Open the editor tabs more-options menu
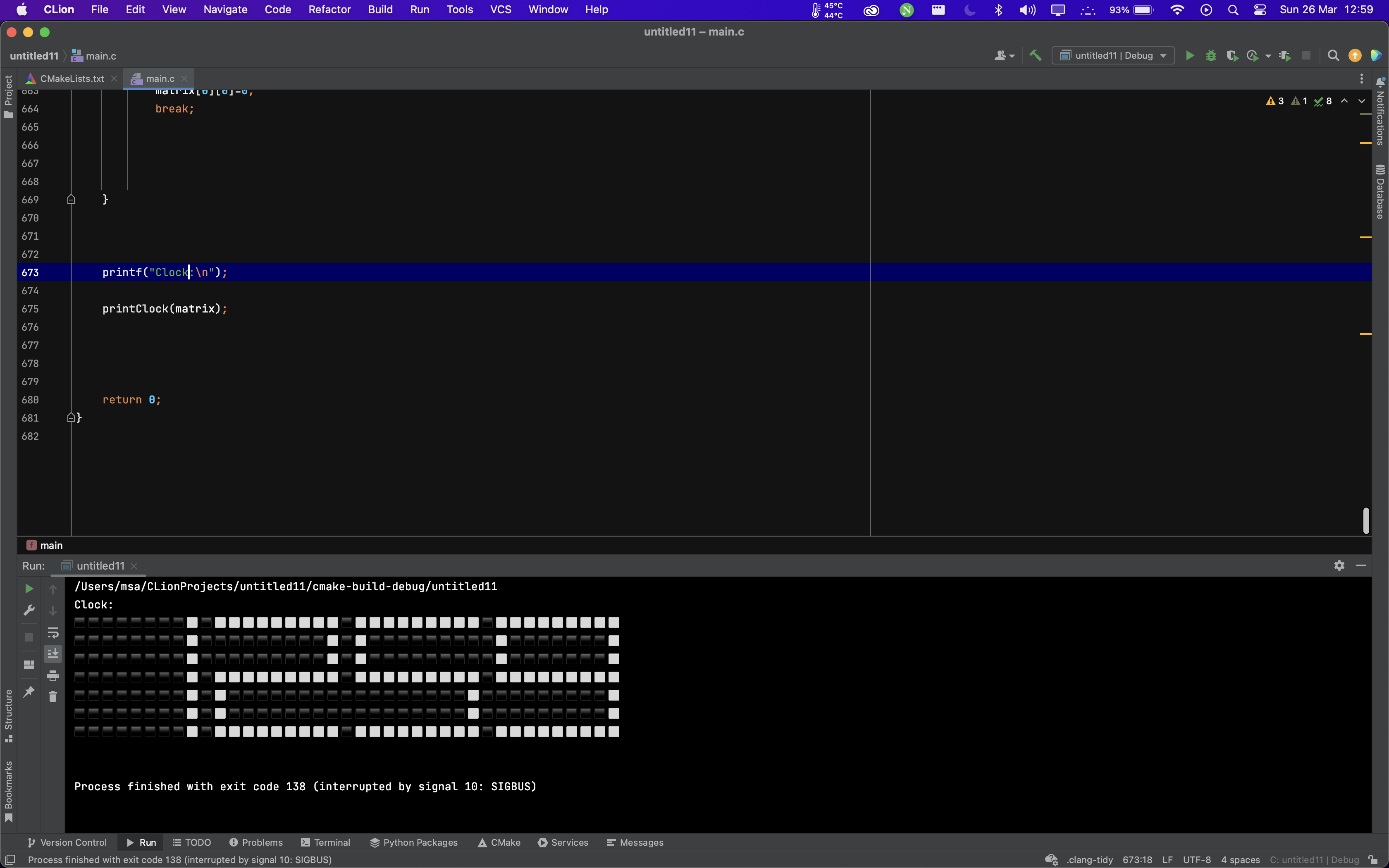Screen dimensions: 1389x868 (1361, 79)
